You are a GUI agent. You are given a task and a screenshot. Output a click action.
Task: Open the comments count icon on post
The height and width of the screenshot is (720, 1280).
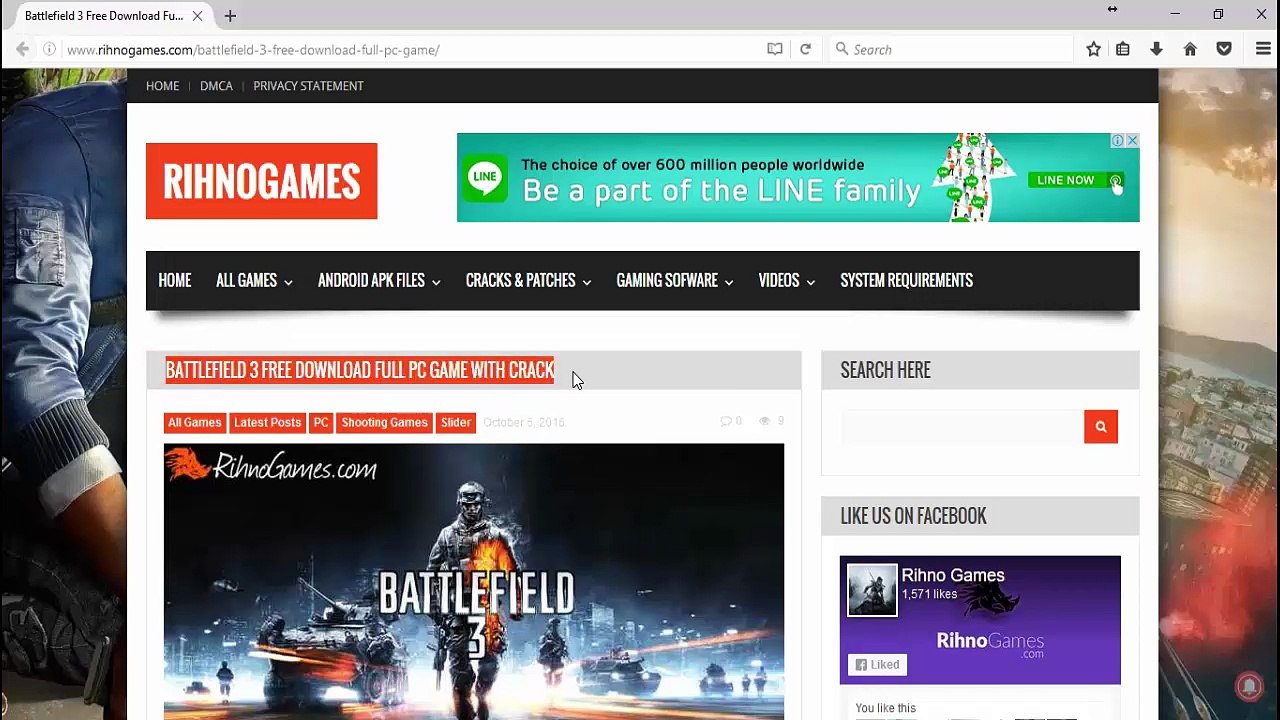pyautogui.click(x=726, y=421)
